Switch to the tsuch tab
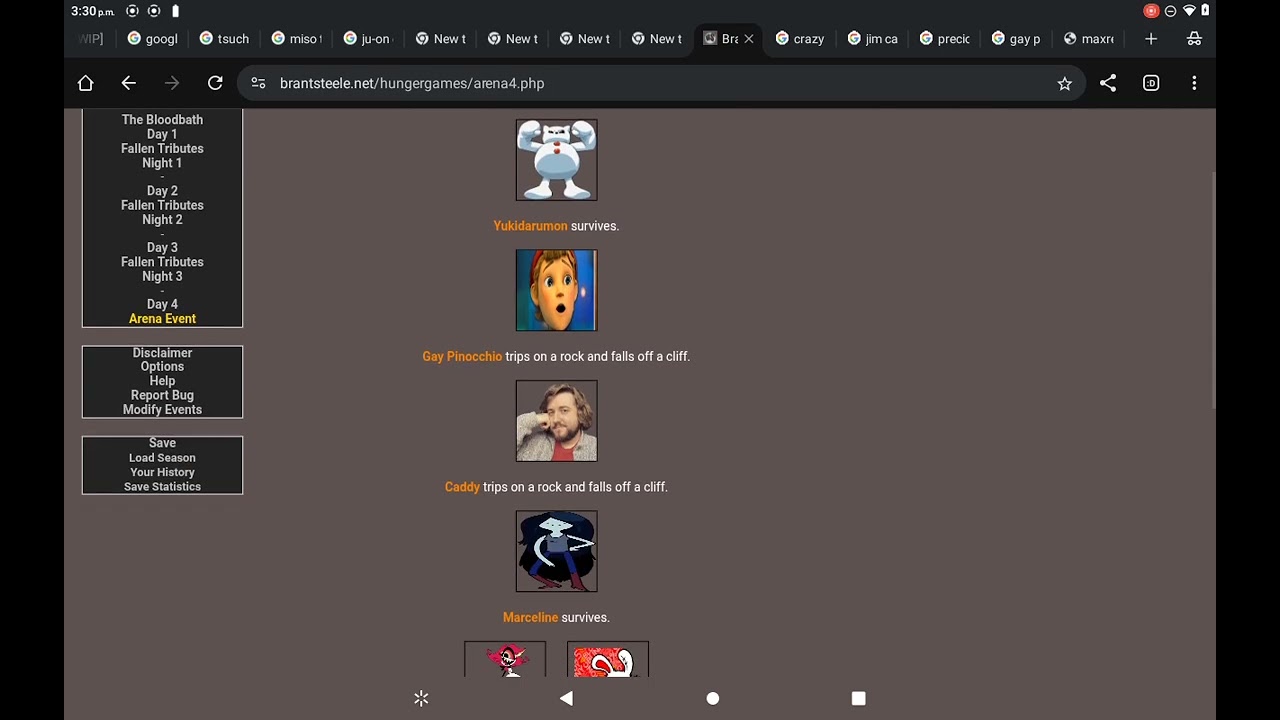Viewport: 1280px width, 720px height. [x=225, y=39]
